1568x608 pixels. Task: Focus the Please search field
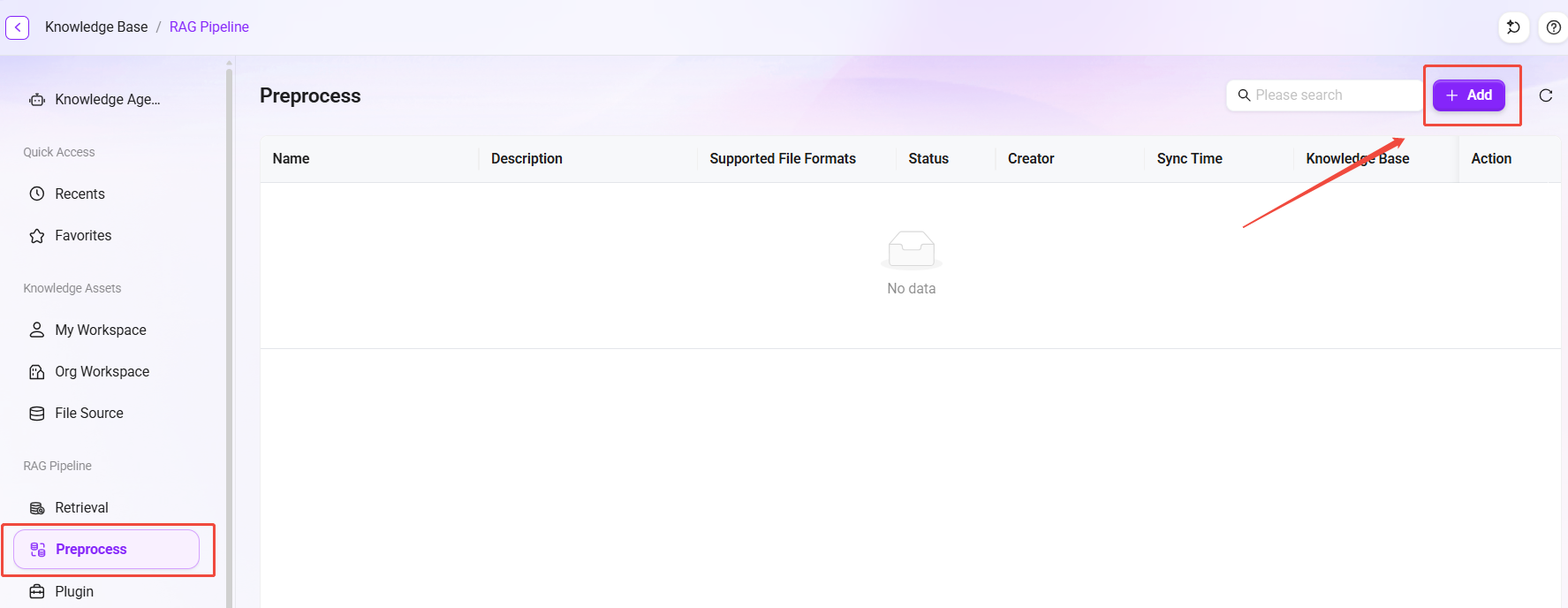[x=1324, y=95]
